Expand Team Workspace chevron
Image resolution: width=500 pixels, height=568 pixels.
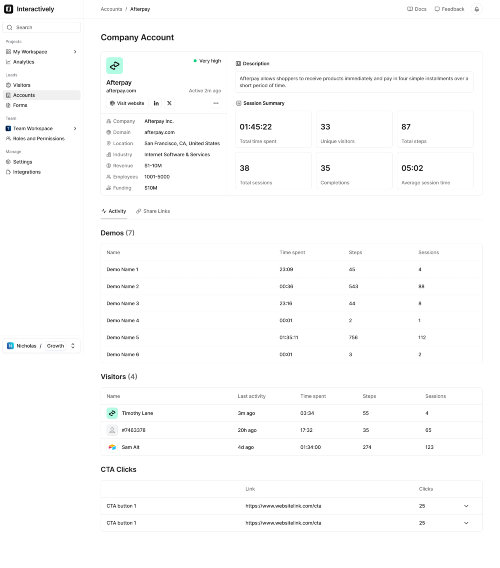[75, 128]
